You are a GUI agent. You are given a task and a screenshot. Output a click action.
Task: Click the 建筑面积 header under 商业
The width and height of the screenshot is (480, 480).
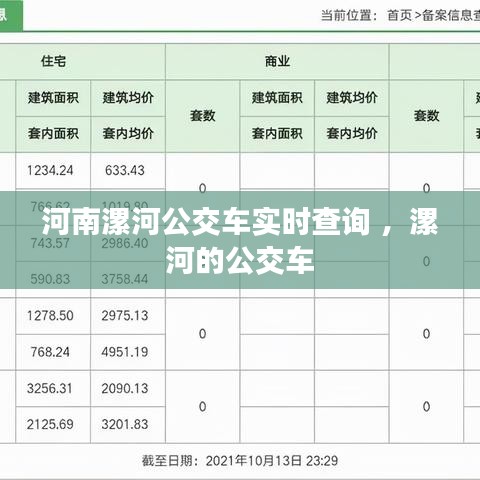[x=277, y=98]
